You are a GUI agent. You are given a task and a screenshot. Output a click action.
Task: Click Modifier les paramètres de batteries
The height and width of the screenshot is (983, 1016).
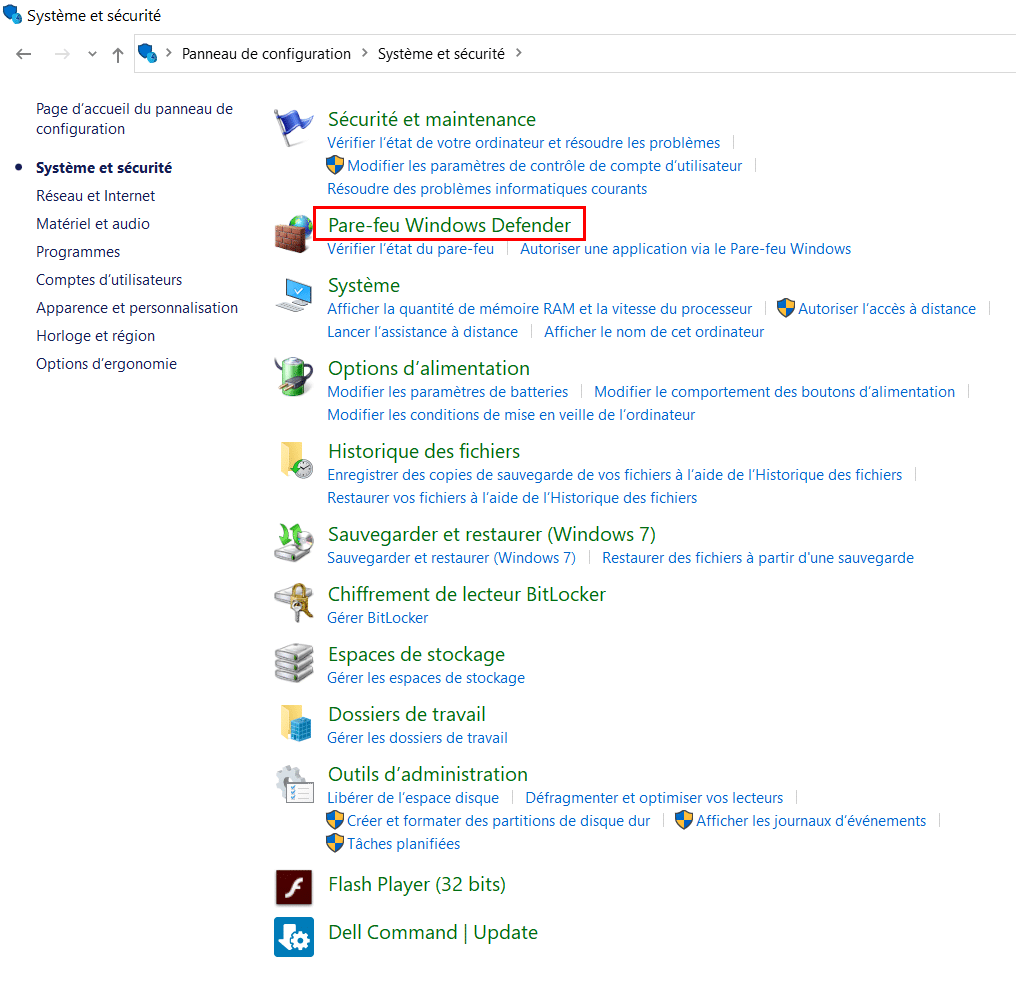(448, 392)
